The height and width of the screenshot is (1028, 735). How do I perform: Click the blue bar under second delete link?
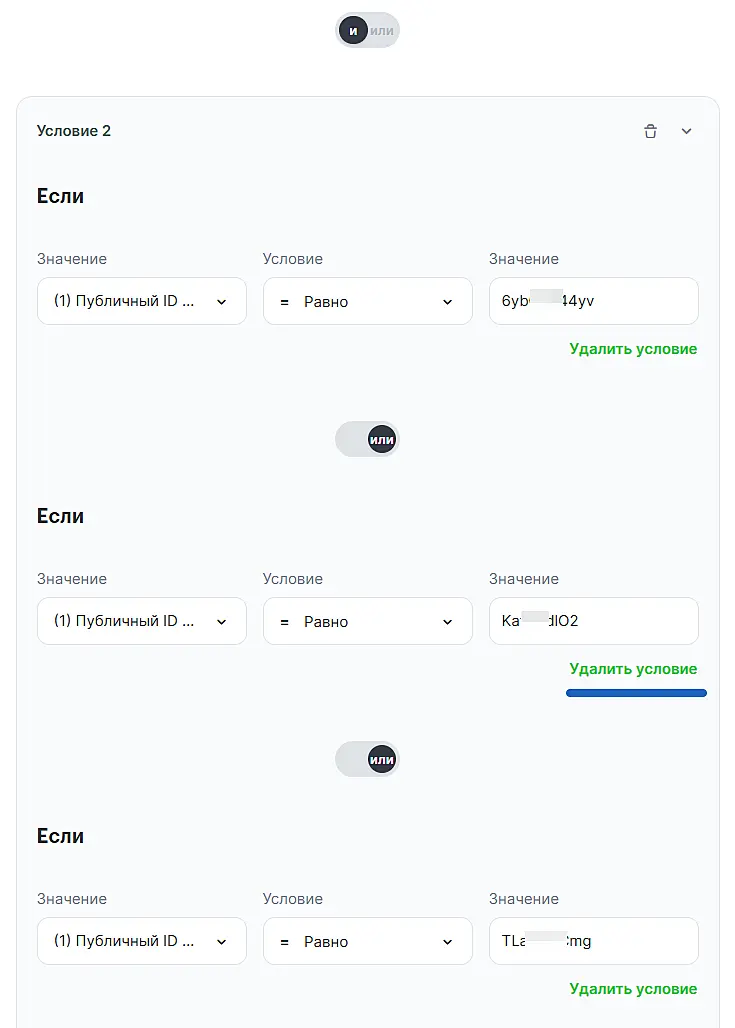636,692
